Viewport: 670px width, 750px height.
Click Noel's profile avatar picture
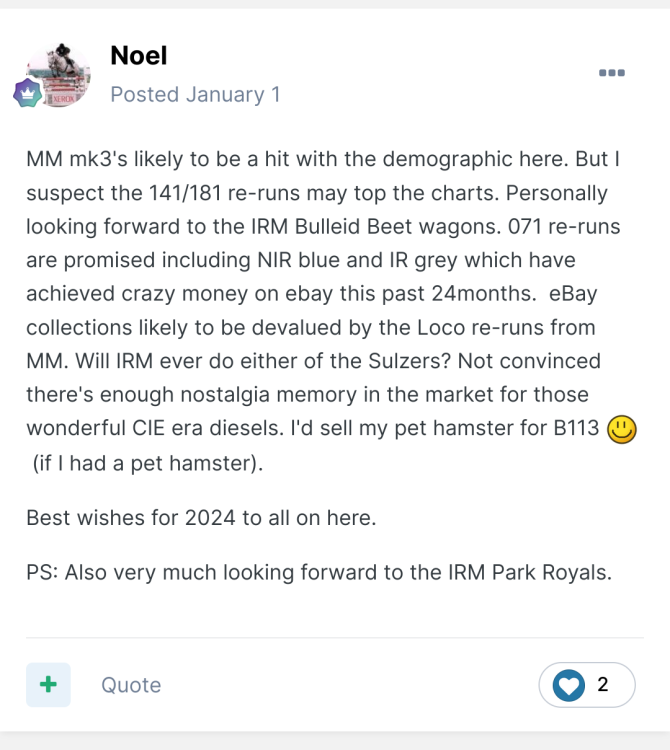(59, 75)
